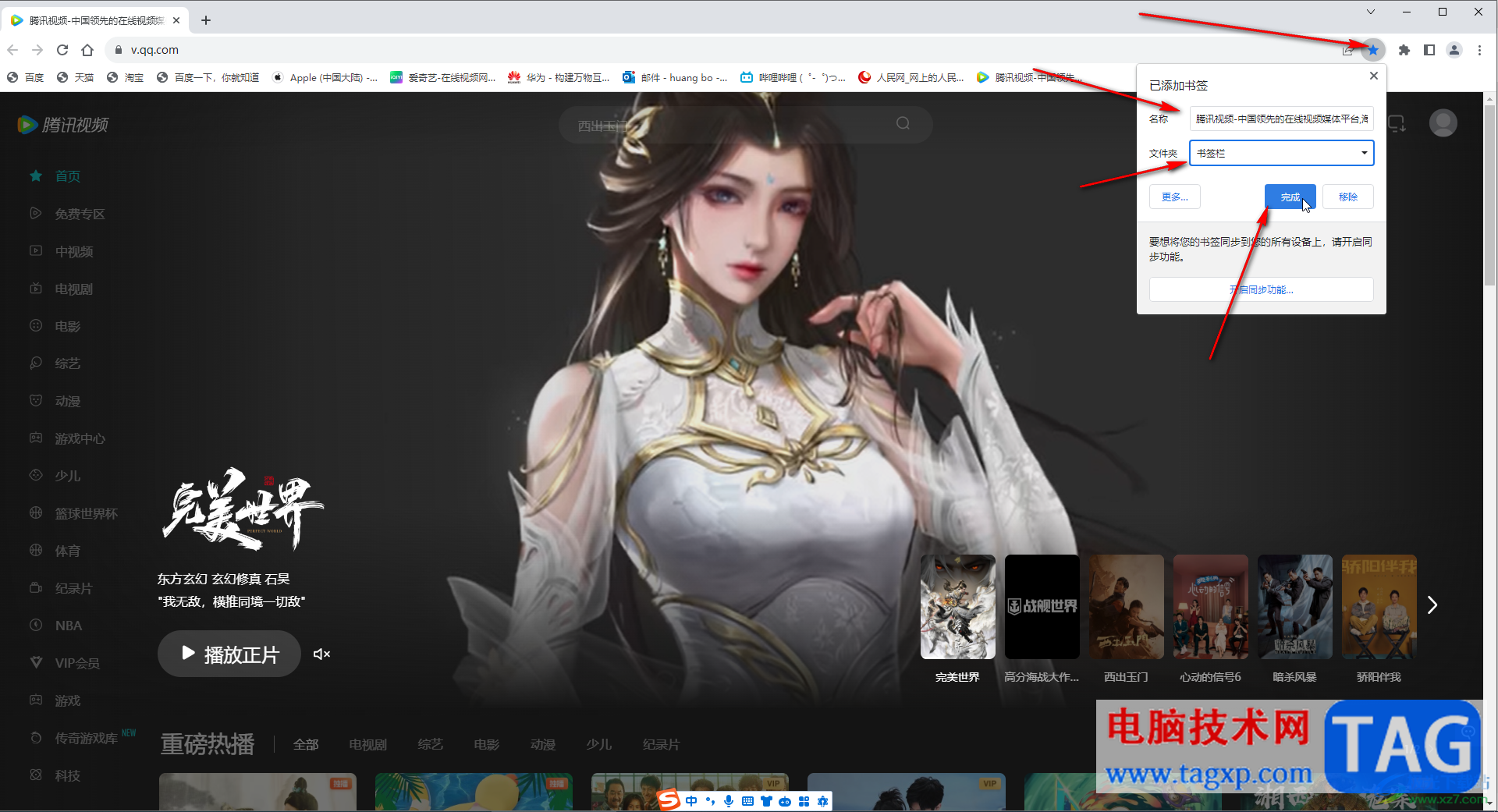1498x812 pixels.
Task: Open the 哔哩哔哩 bookmark
Action: pos(793,77)
